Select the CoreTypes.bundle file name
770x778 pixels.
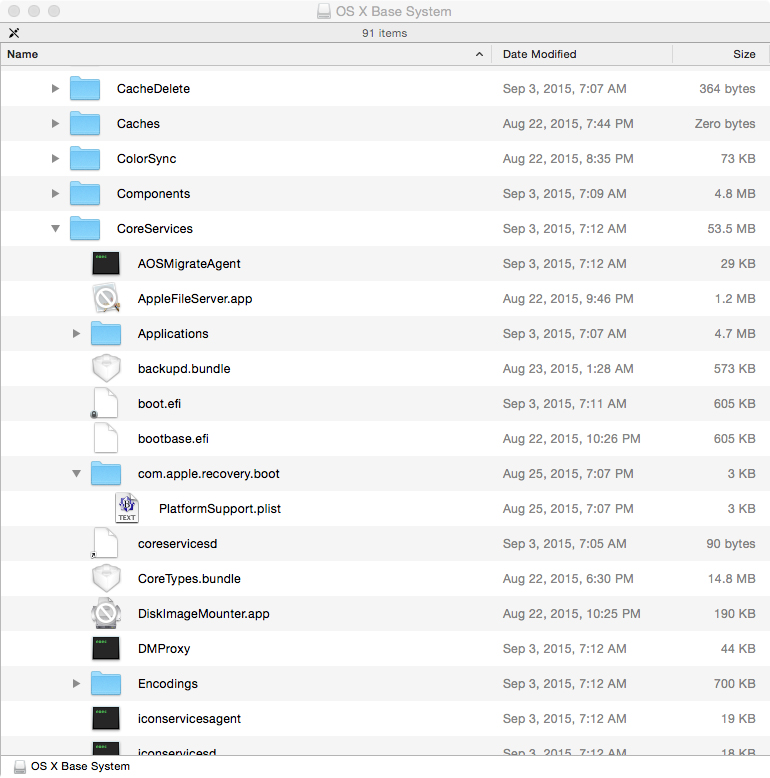189,579
